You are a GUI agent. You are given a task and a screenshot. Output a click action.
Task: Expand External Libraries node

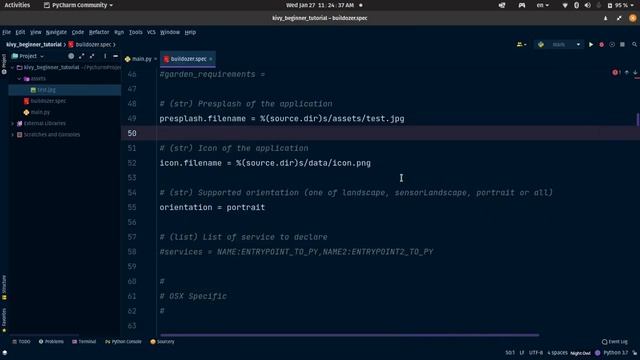[13, 123]
